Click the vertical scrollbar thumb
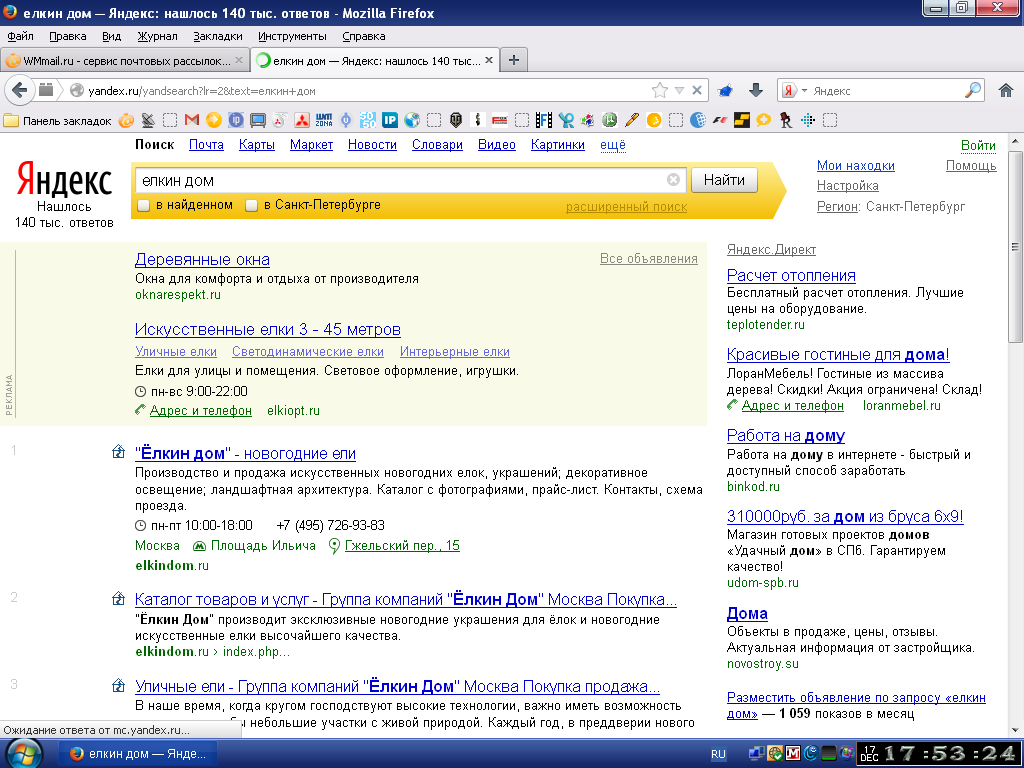This screenshot has width=1024, height=768. click(1015, 247)
